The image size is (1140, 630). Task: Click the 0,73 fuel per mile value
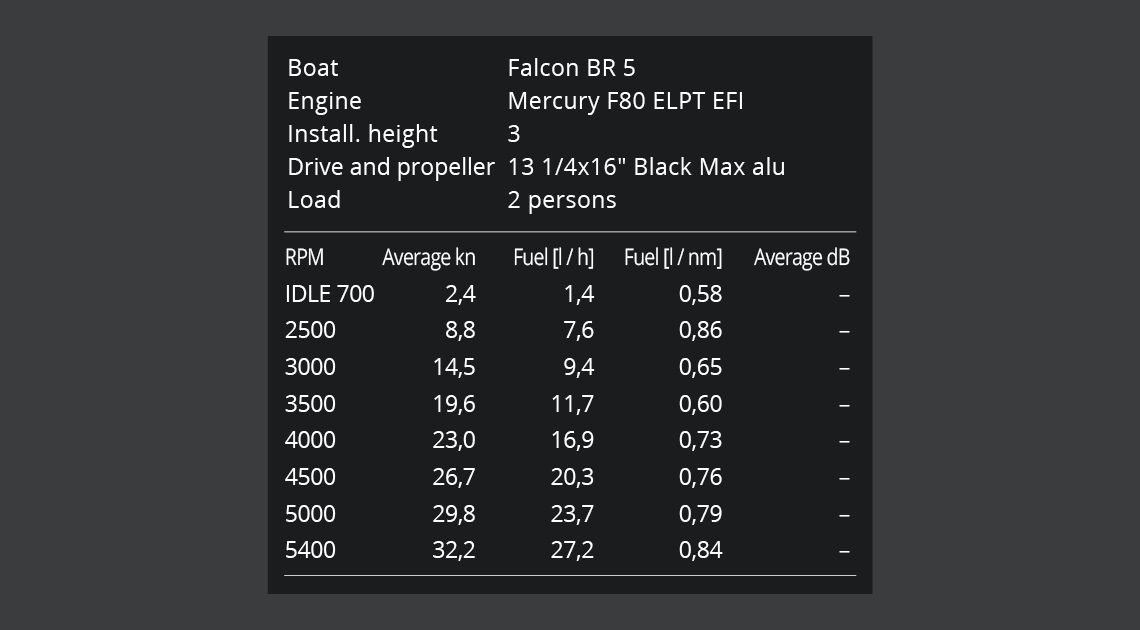coord(700,440)
